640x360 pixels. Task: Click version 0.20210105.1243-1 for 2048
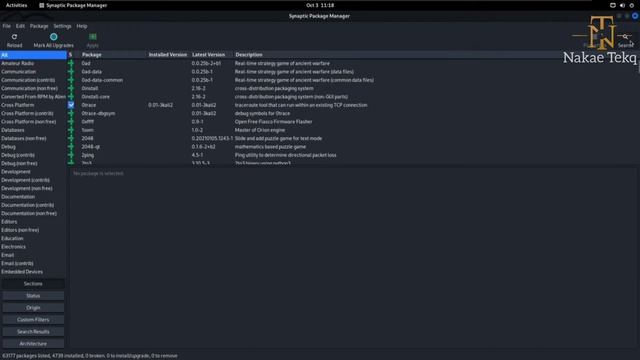click(212, 138)
